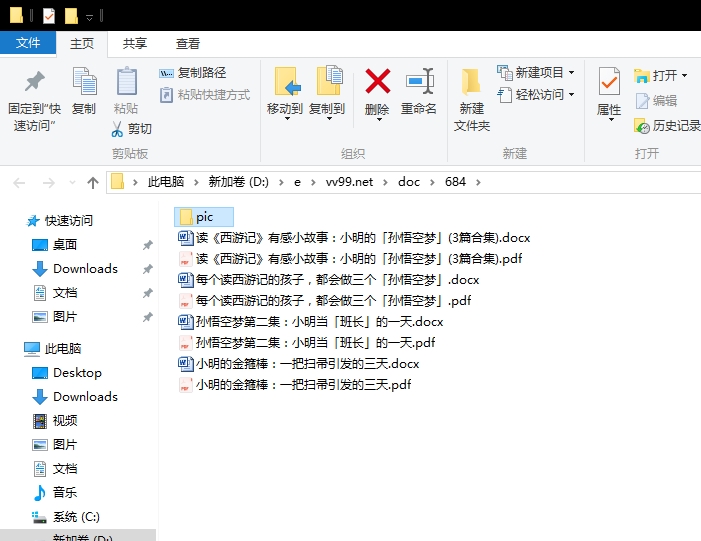Expand the chevron after 此电脑 in the path
Viewport: 701px width, 541px height.
click(x=196, y=182)
